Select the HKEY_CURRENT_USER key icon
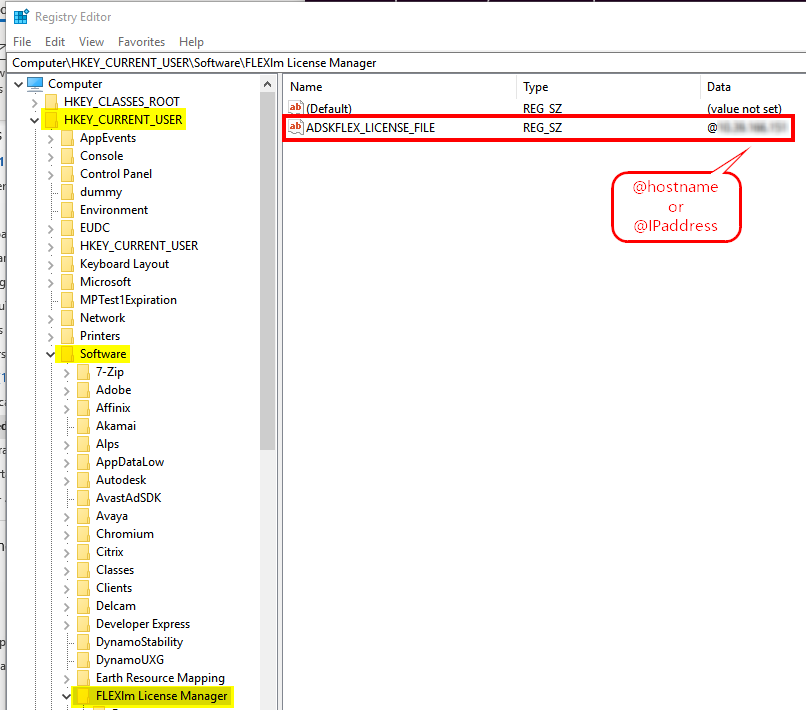This screenshot has height=710, width=806. [52, 119]
